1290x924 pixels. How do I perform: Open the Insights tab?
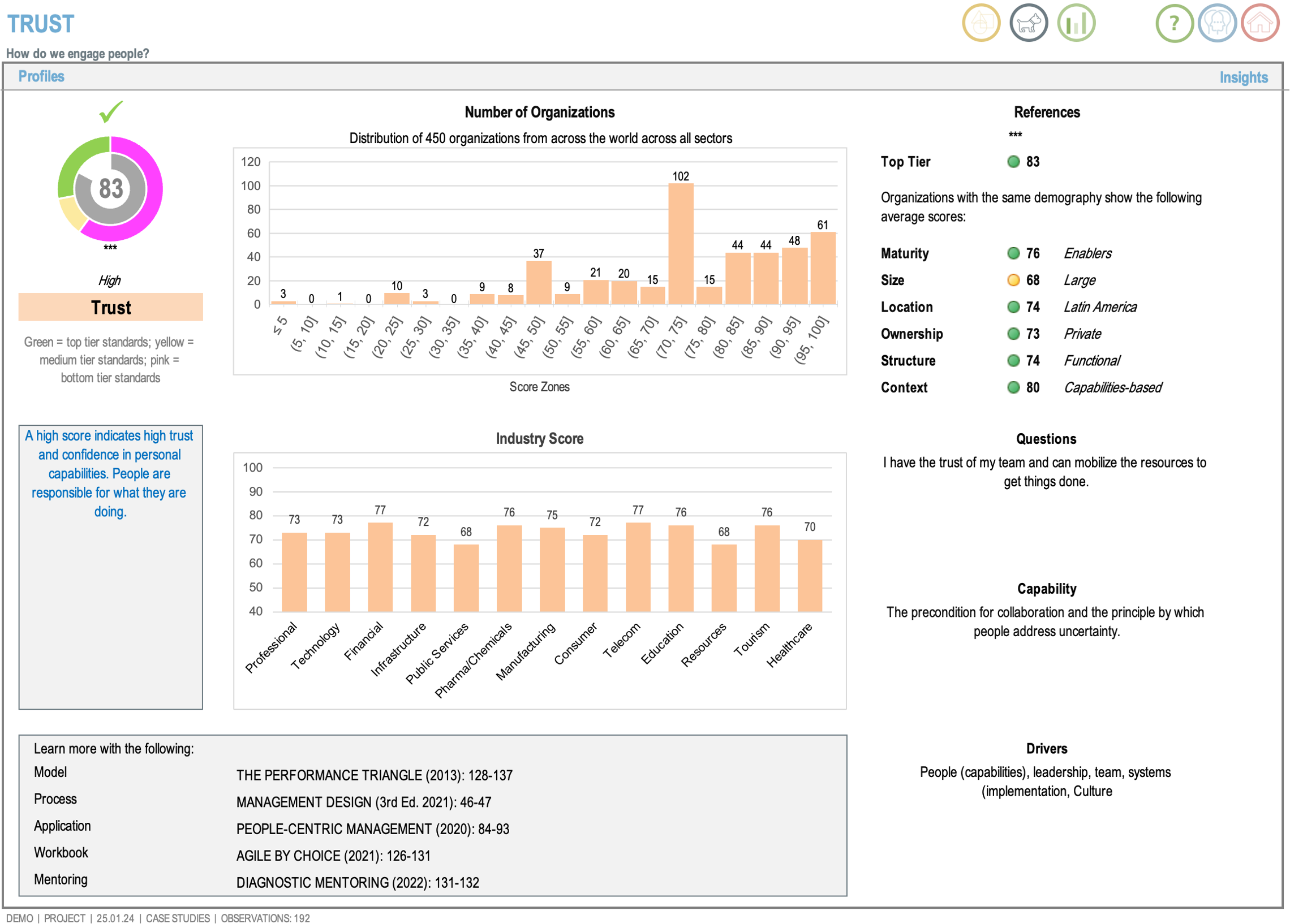coord(1244,77)
